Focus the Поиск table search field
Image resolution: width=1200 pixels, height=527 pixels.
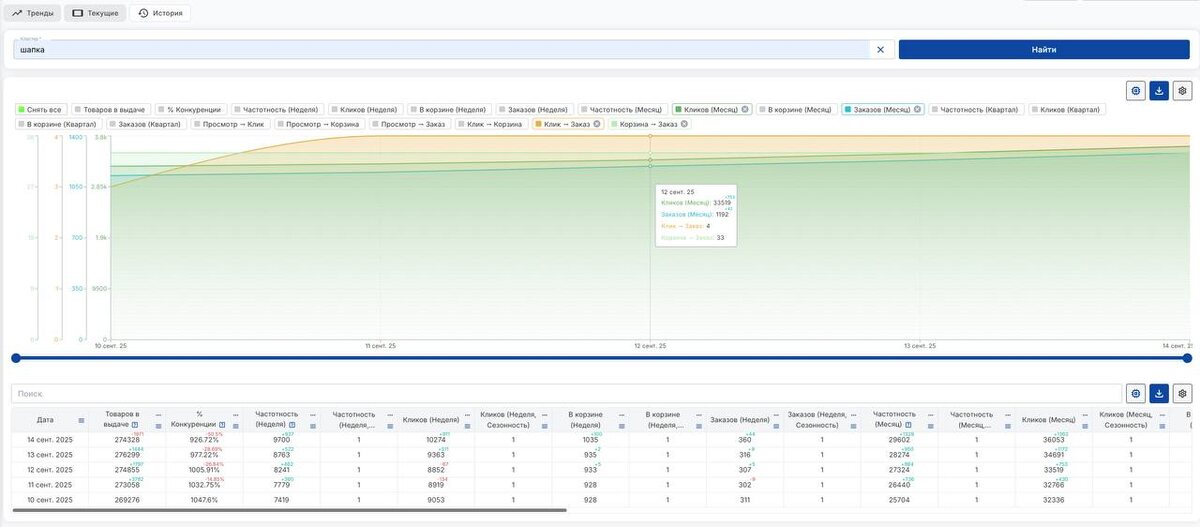pyautogui.click(x=566, y=394)
